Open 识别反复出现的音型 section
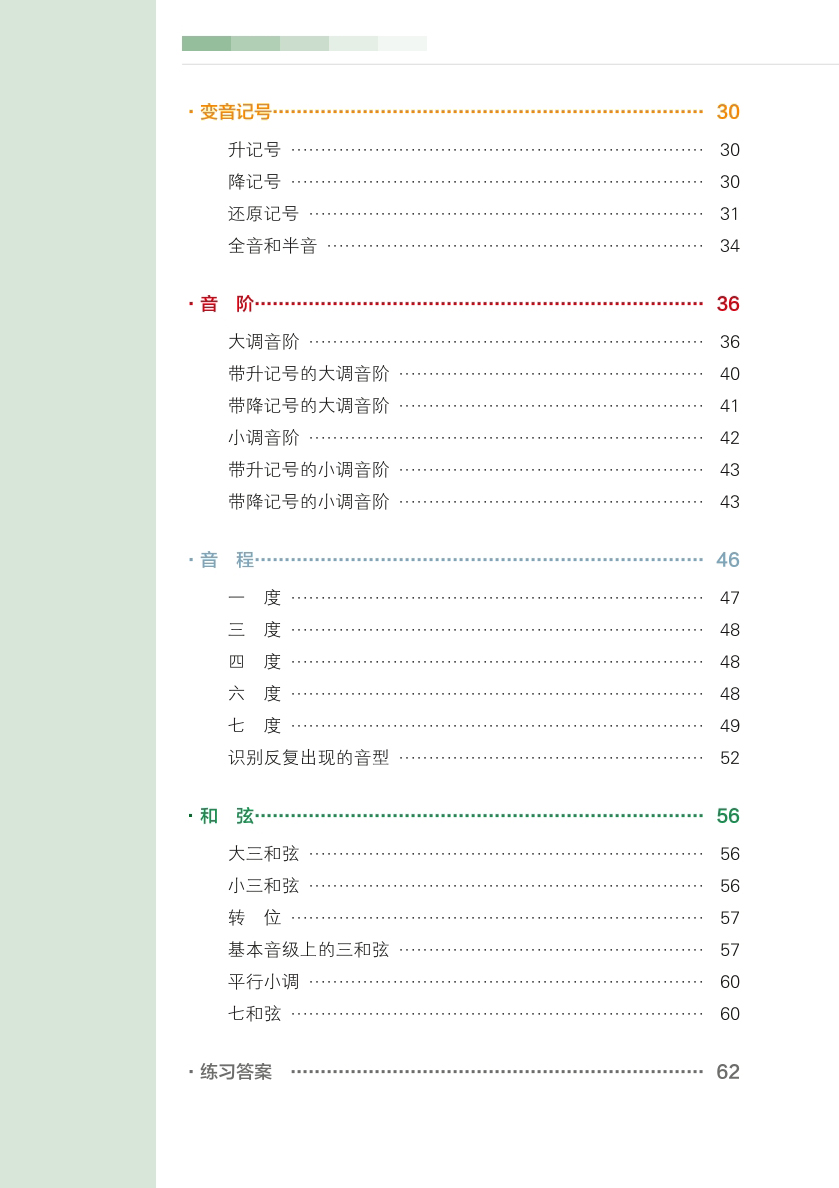The height and width of the screenshot is (1188, 839). (308, 758)
